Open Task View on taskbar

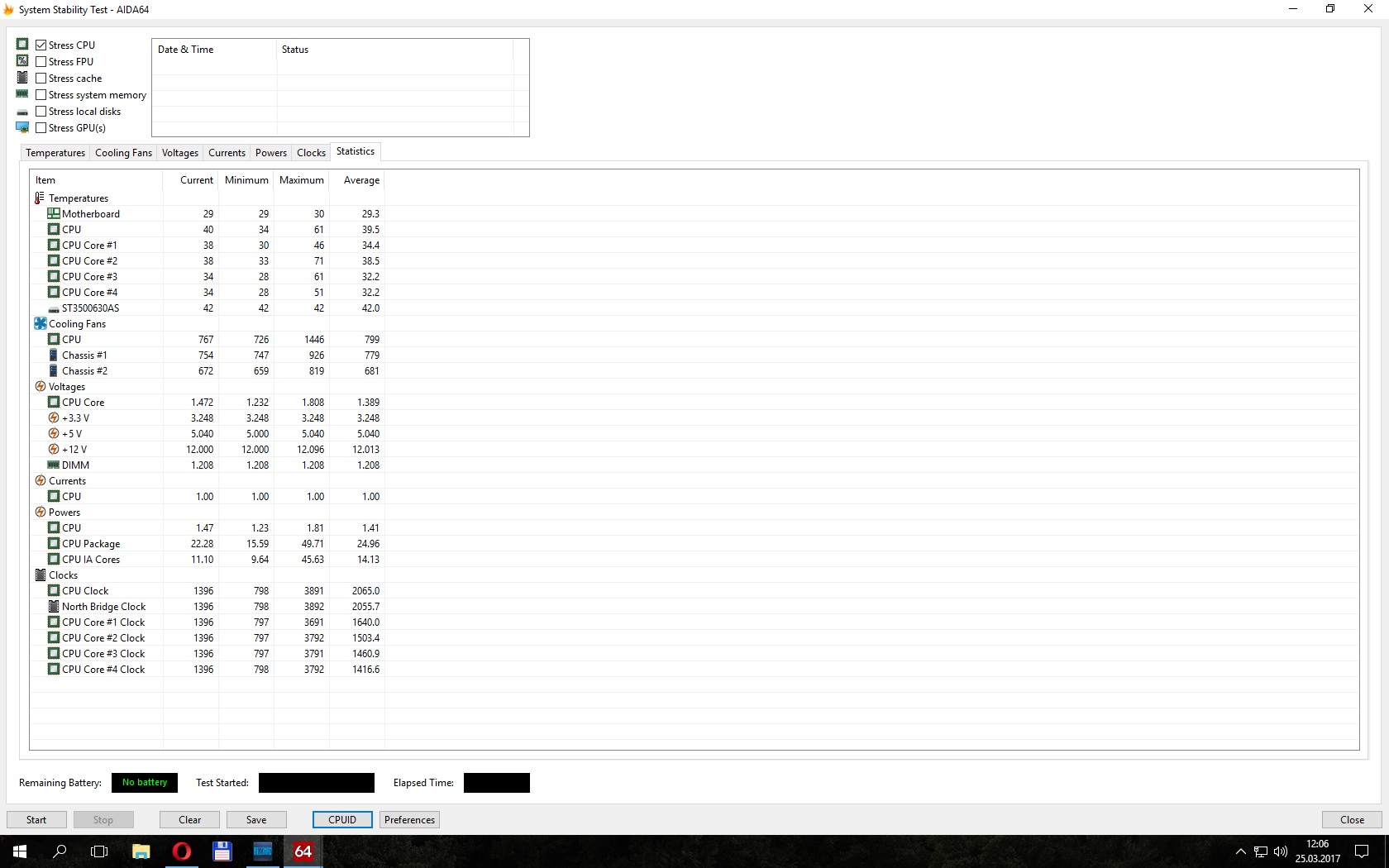pyautogui.click(x=99, y=851)
